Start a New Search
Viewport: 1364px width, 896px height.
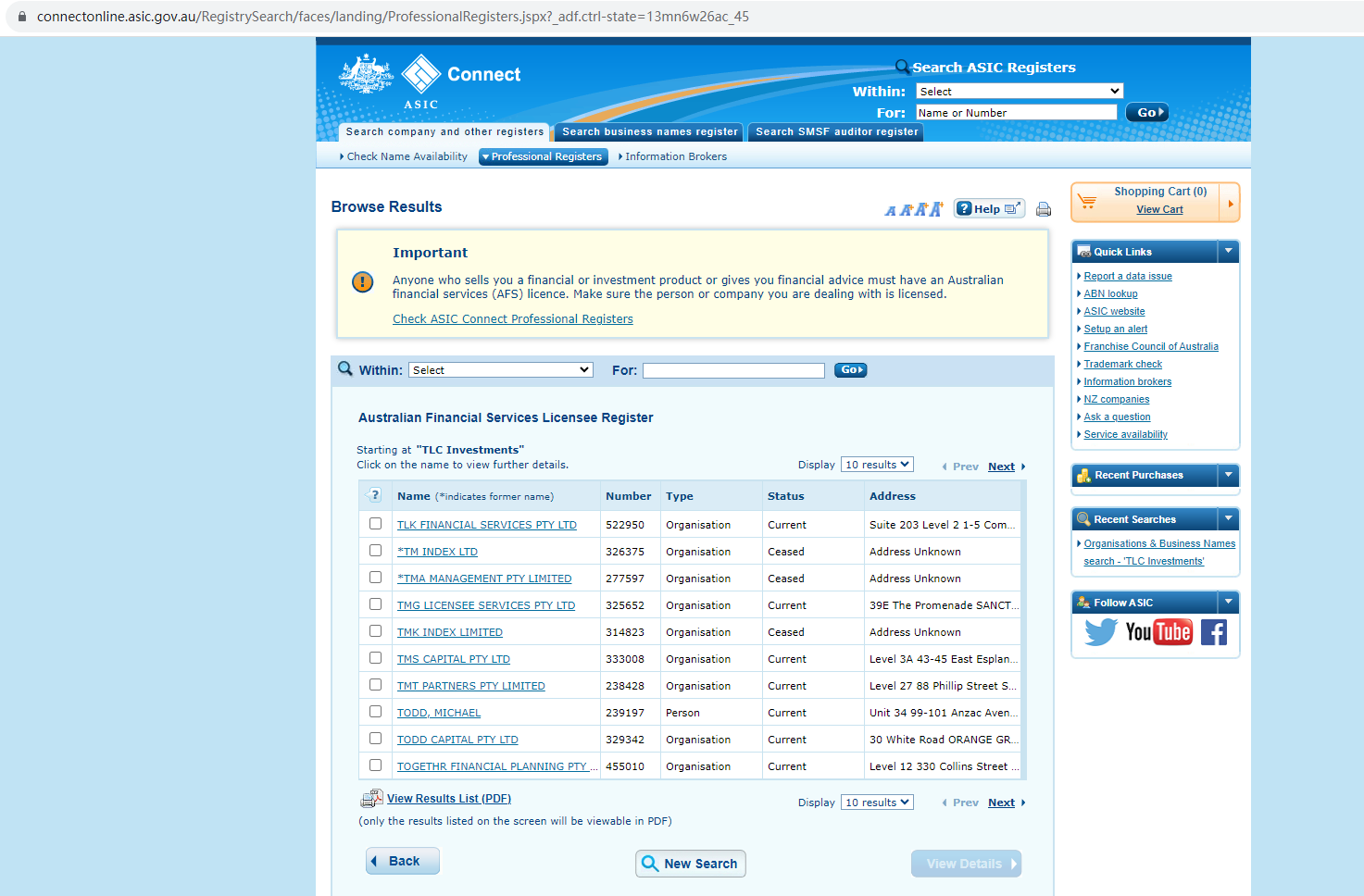pyautogui.click(x=691, y=864)
